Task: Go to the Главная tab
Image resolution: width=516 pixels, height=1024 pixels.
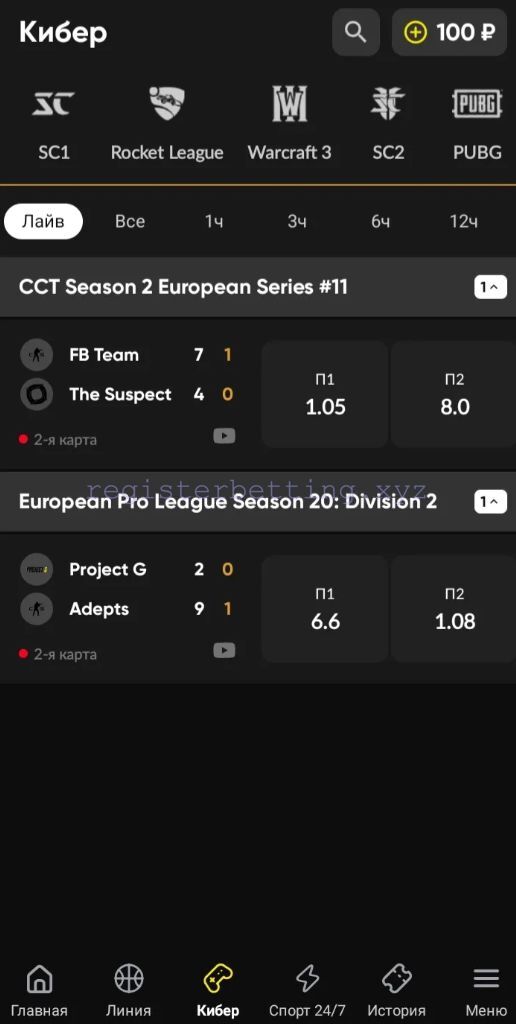Action: 39,990
